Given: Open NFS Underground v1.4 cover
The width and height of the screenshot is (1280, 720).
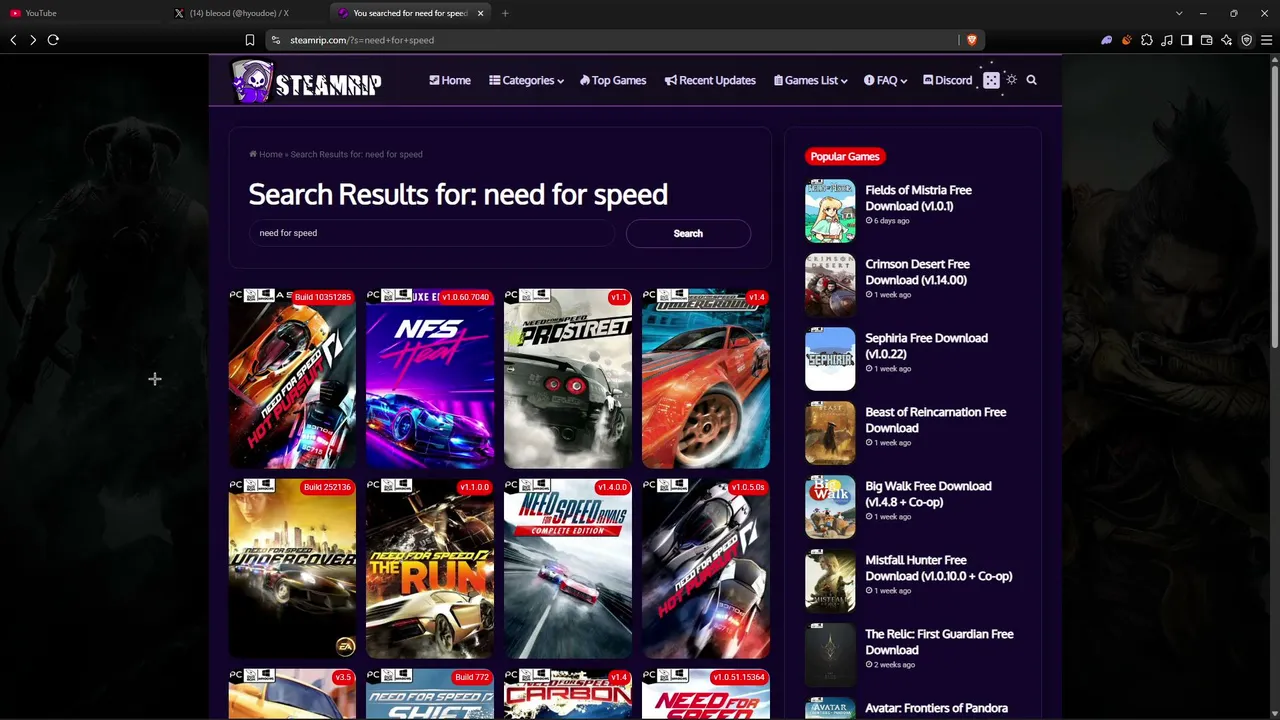Looking at the screenshot, I should 706,378.
